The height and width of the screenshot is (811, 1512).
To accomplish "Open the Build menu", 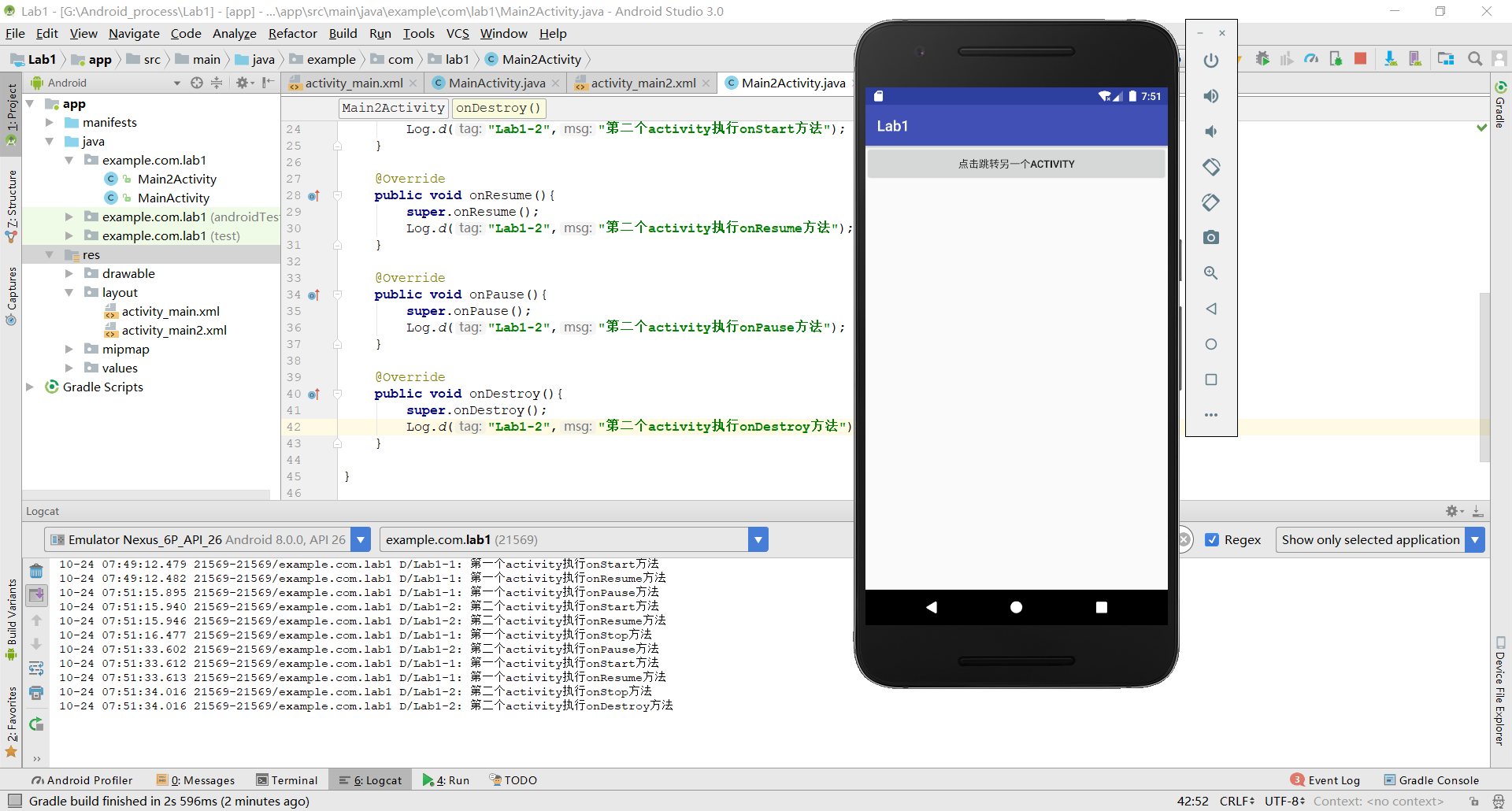I will (x=343, y=33).
